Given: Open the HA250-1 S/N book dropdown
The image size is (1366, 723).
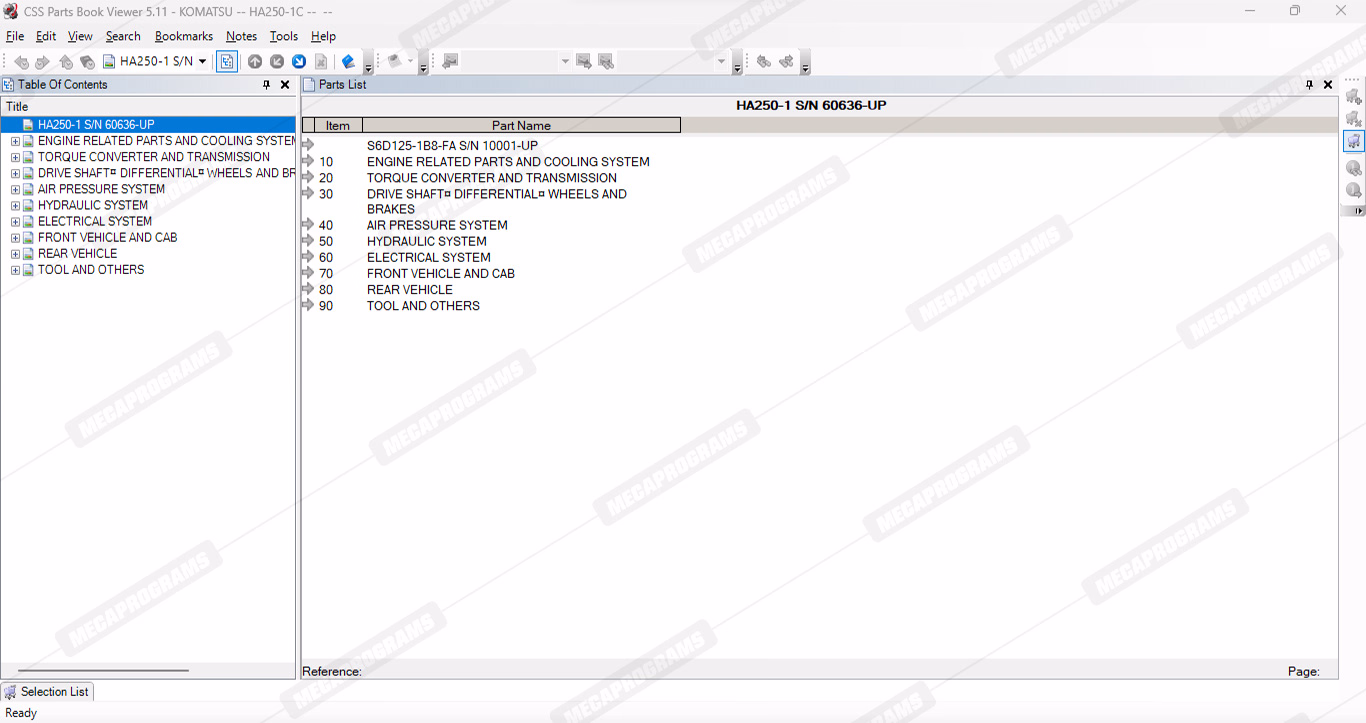Looking at the screenshot, I should click(203, 62).
